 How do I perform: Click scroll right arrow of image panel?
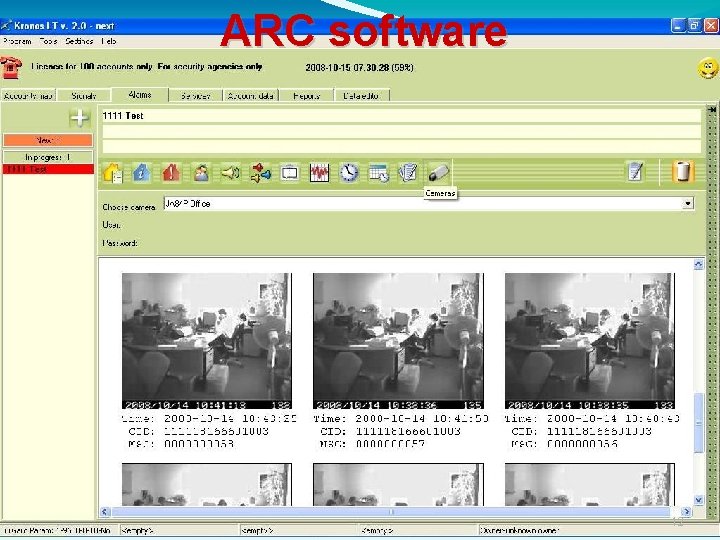pyautogui.click(x=686, y=512)
